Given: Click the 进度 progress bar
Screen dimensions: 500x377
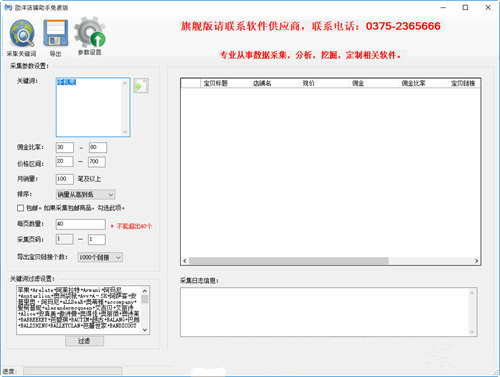Looking at the screenshot, I should (x=72, y=371).
